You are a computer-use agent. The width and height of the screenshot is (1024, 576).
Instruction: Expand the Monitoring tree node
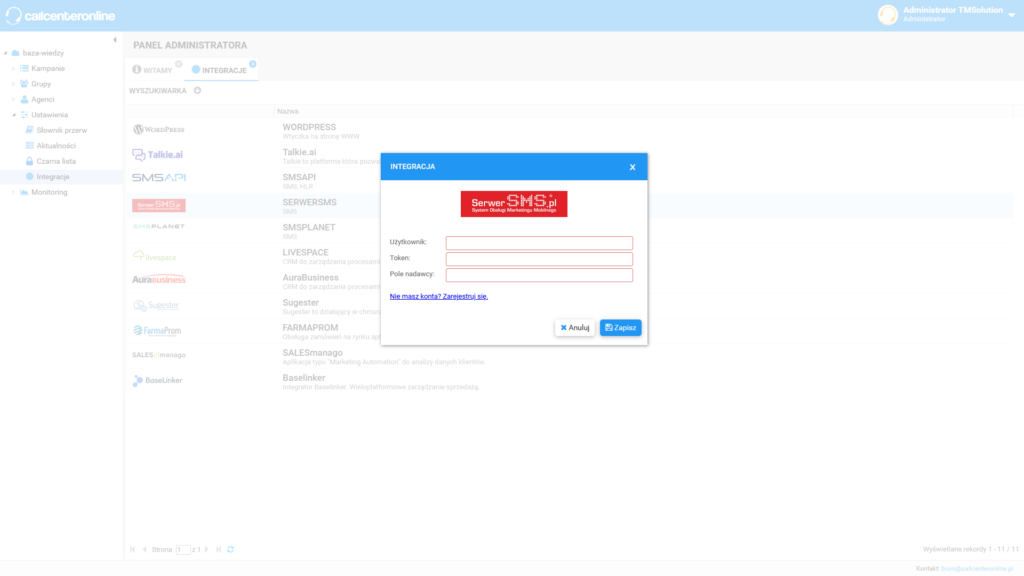[x=14, y=192]
